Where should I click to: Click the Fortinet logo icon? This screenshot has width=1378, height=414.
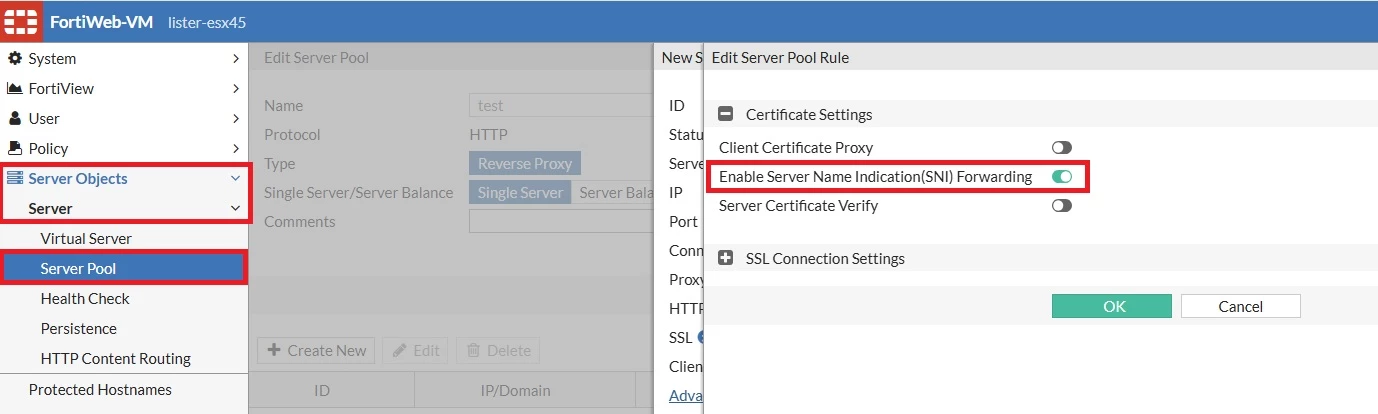(x=22, y=21)
